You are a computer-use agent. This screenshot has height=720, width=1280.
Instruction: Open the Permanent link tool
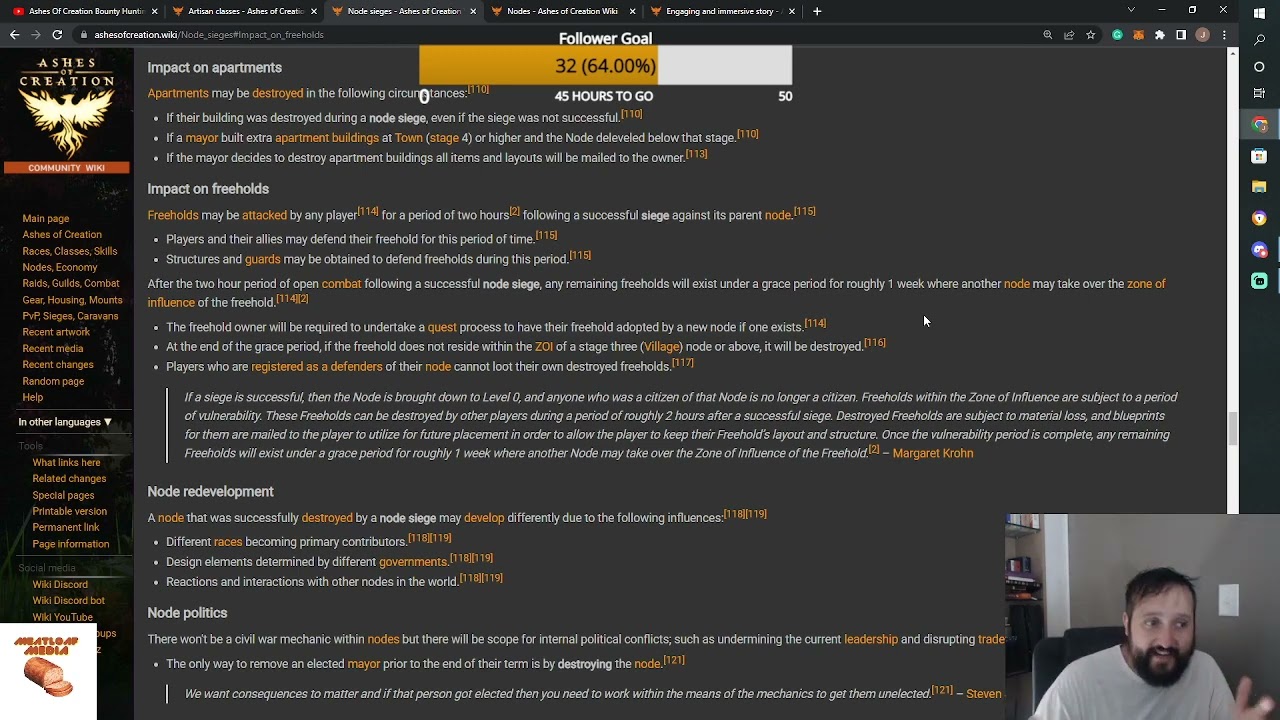pos(66,527)
